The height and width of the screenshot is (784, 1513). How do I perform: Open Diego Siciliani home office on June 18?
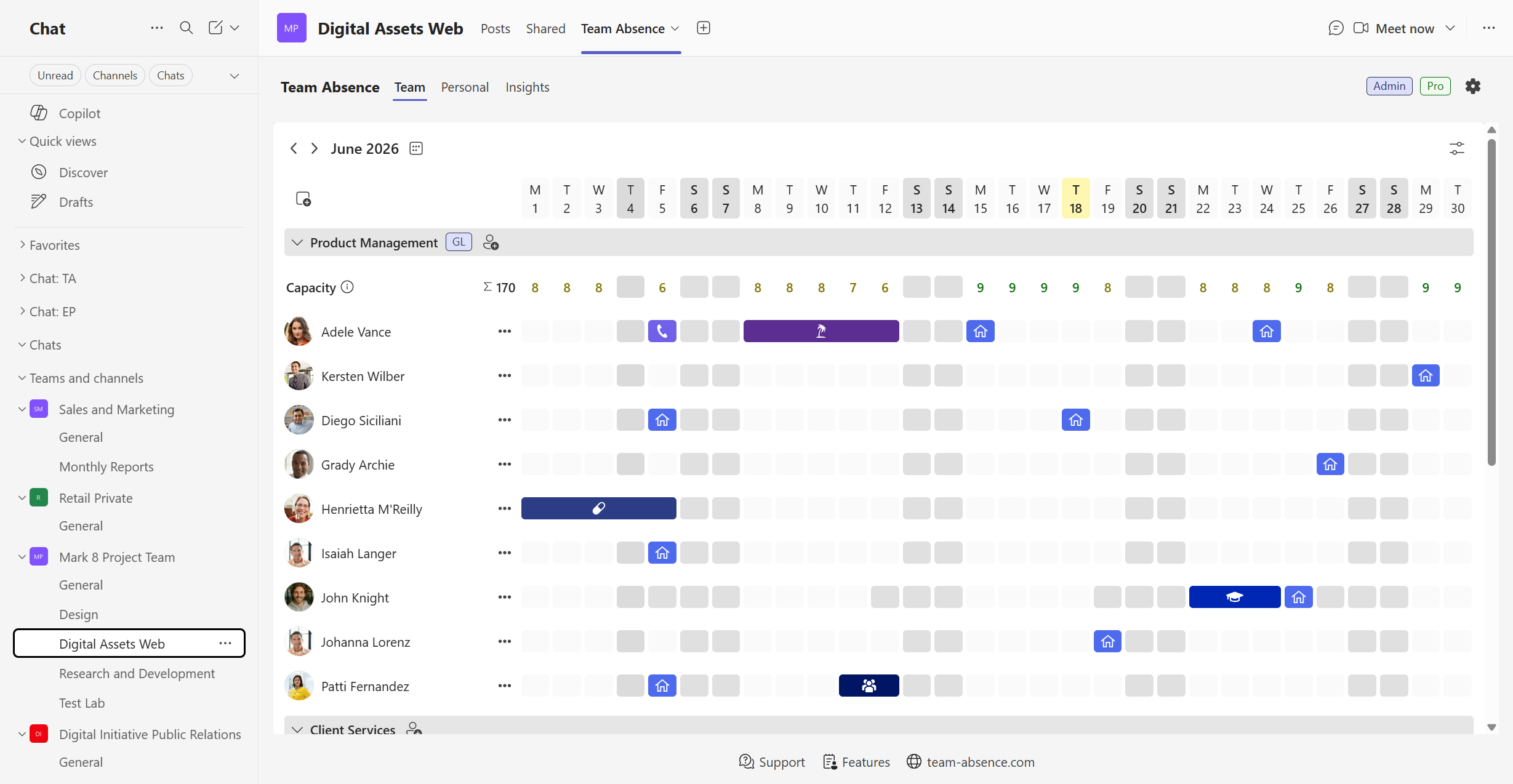pos(1076,420)
